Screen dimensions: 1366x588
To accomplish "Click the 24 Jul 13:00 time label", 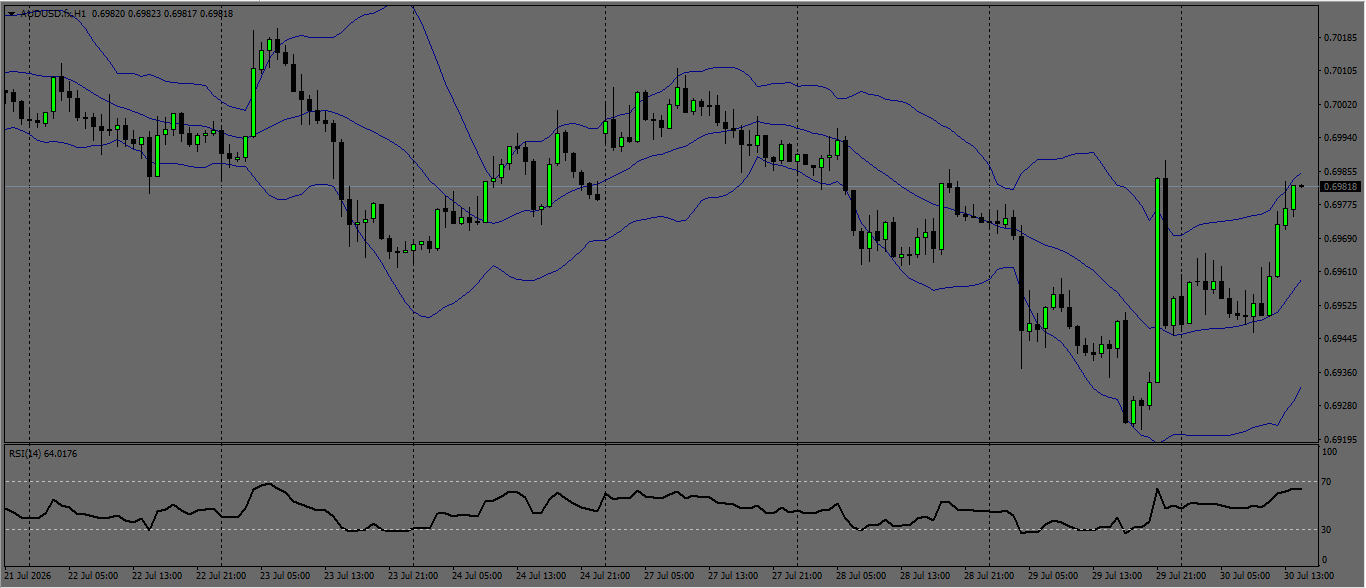I will pyautogui.click(x=543, y=576).
